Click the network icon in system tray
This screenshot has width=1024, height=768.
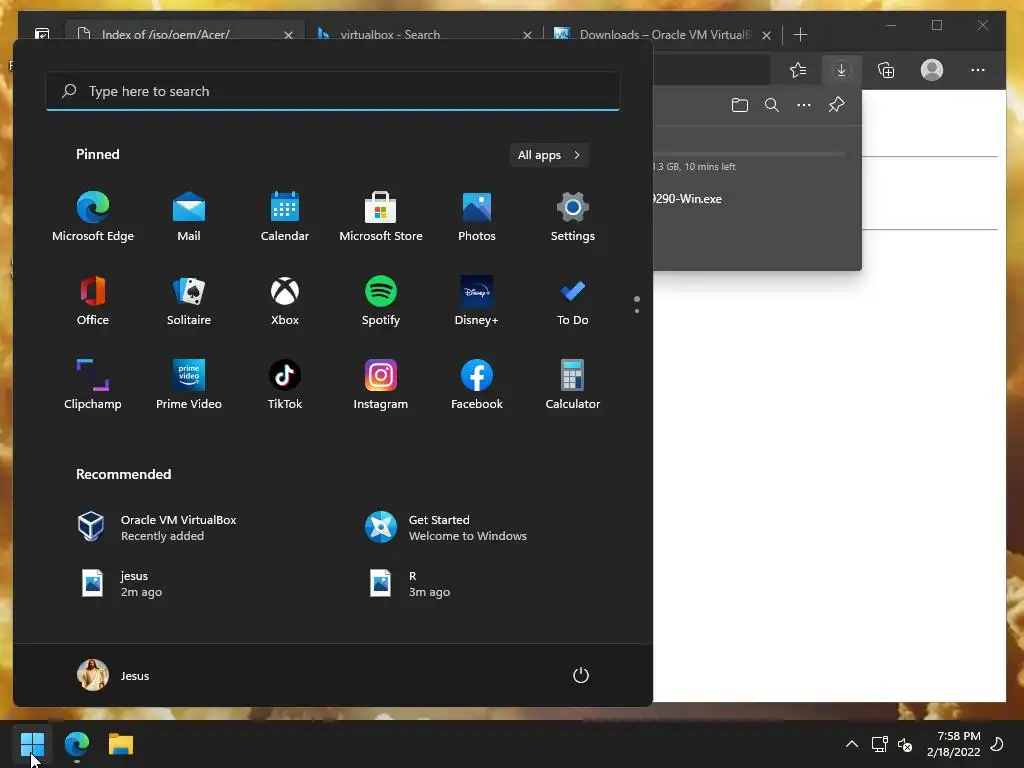tap(880, 744)
